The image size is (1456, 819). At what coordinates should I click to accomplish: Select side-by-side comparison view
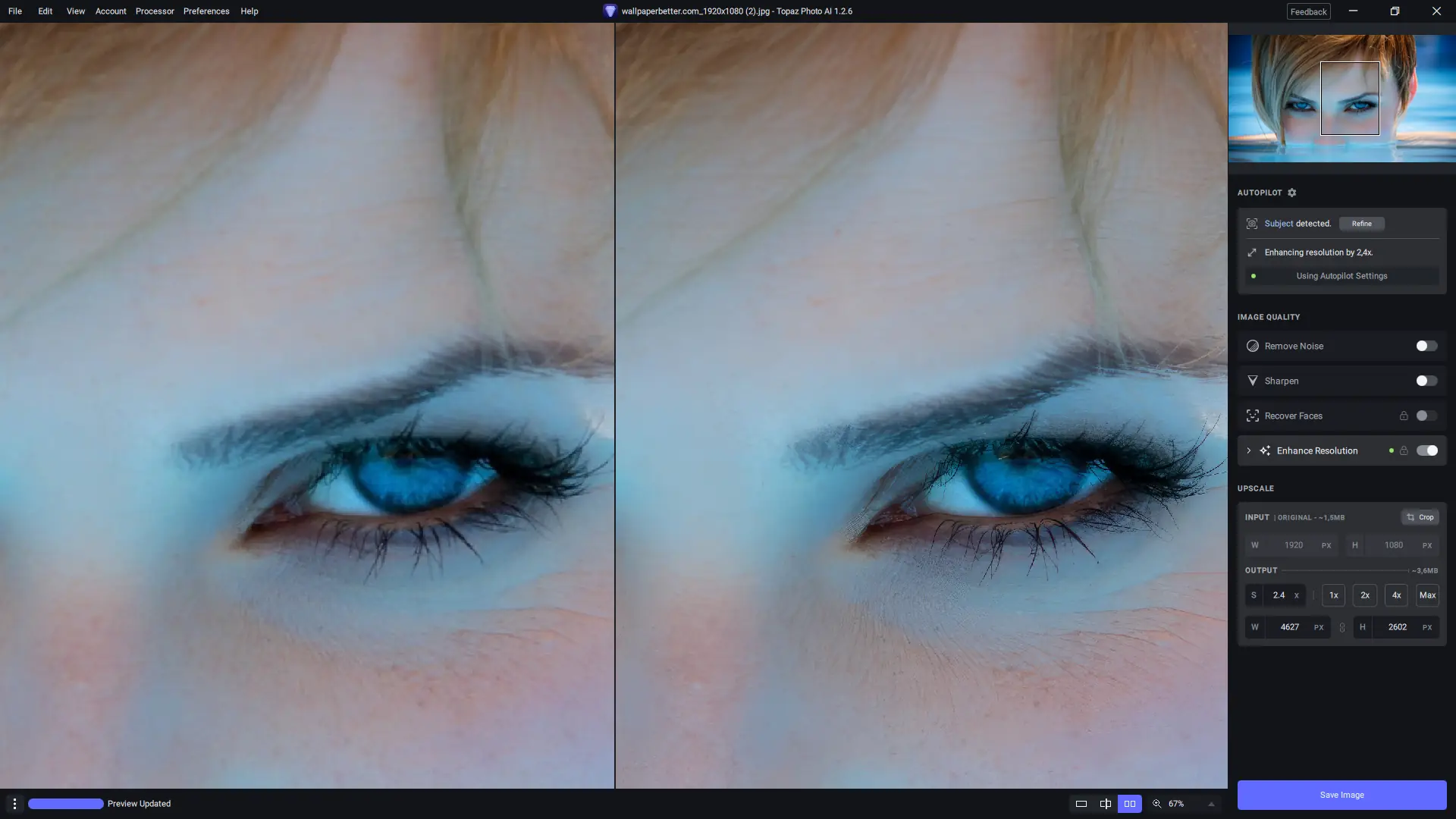coord(1130,804)
